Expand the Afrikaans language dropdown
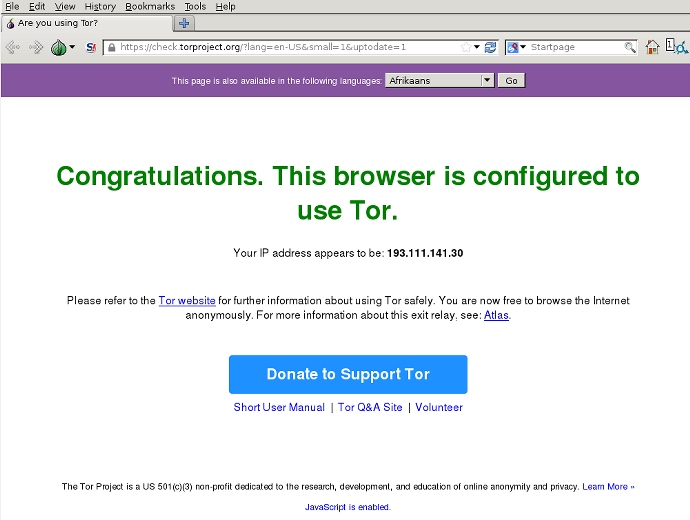The height and width of the screenshot is (520, 690). pyautogui.click(x=439, y=81)
